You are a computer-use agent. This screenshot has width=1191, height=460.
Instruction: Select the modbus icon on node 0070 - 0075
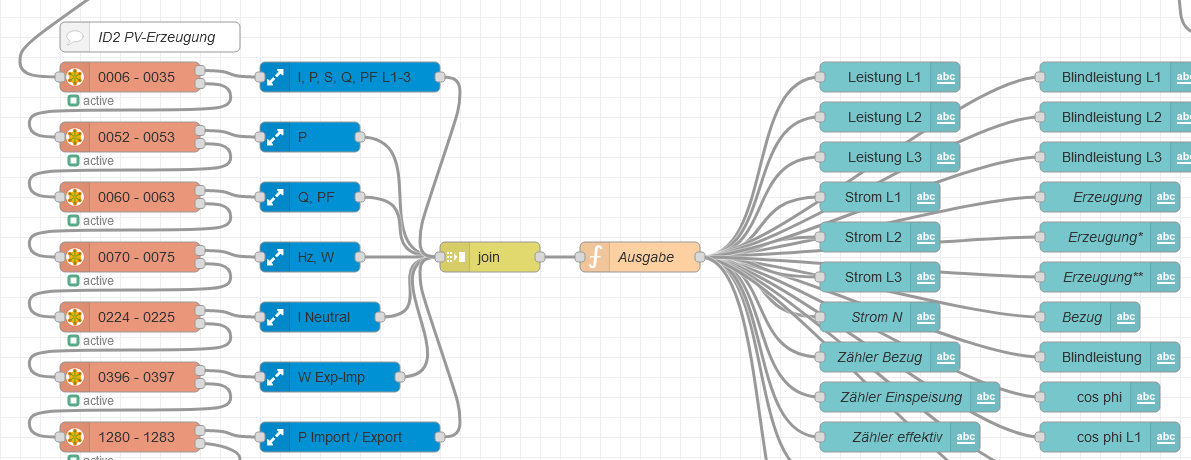pyautogui.click(x=74, y=257)
